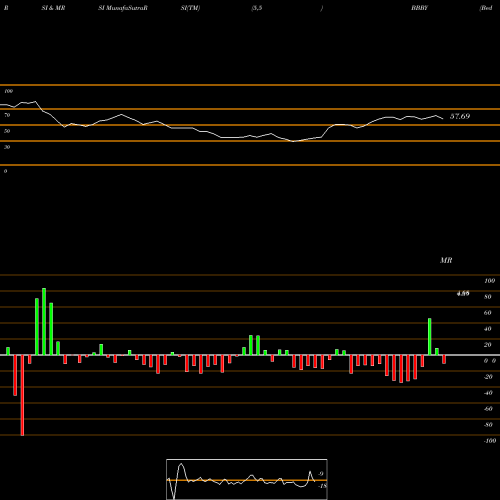Viewport: 500px width, 500px height.
Task: Open the mini overview chart thumbnail
Action: click(x=247, y=479)
